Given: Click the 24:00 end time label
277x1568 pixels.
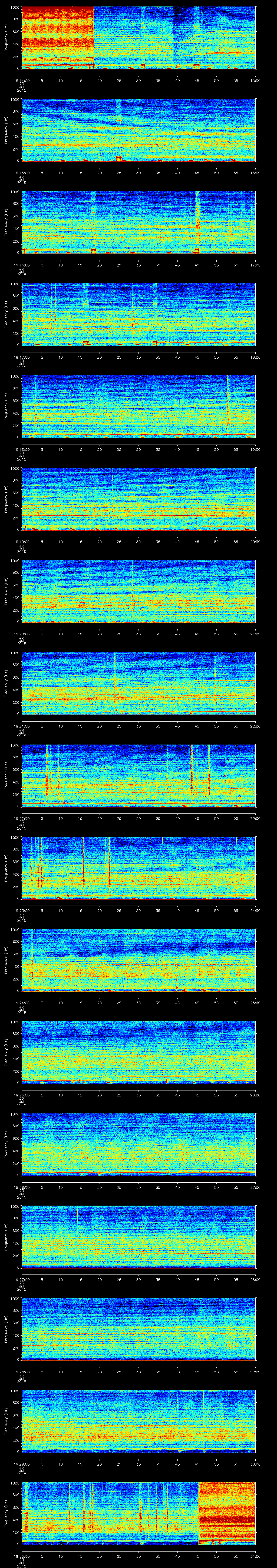Looking at the screenshot, I should coord(255,910).
